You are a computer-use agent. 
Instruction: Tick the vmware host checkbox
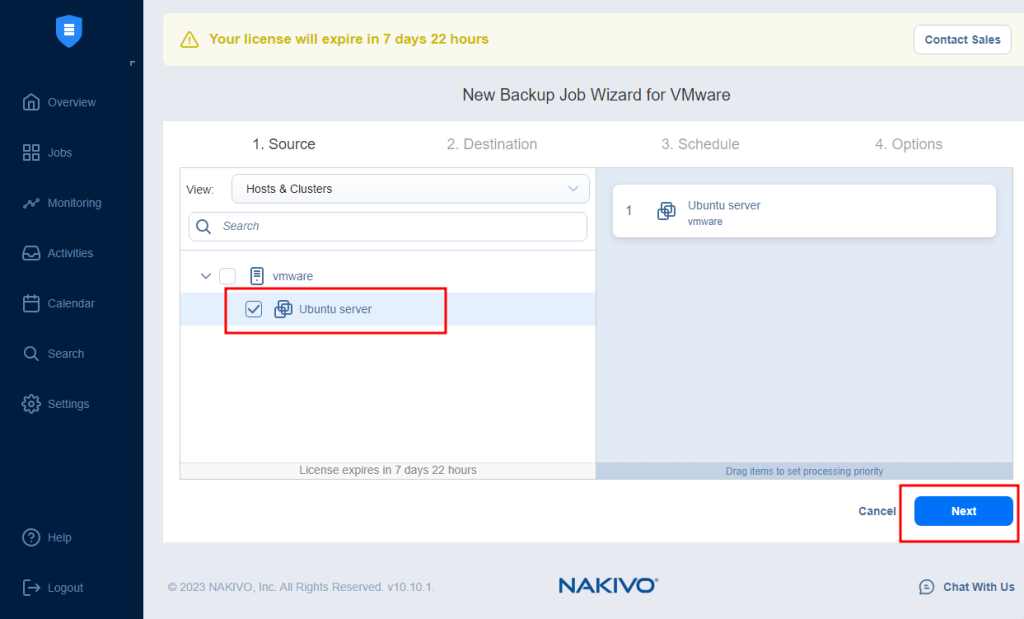(227, 276)
